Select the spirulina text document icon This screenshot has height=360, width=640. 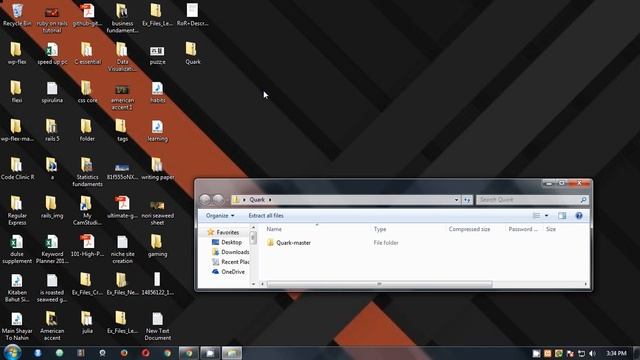pos(52,92)
